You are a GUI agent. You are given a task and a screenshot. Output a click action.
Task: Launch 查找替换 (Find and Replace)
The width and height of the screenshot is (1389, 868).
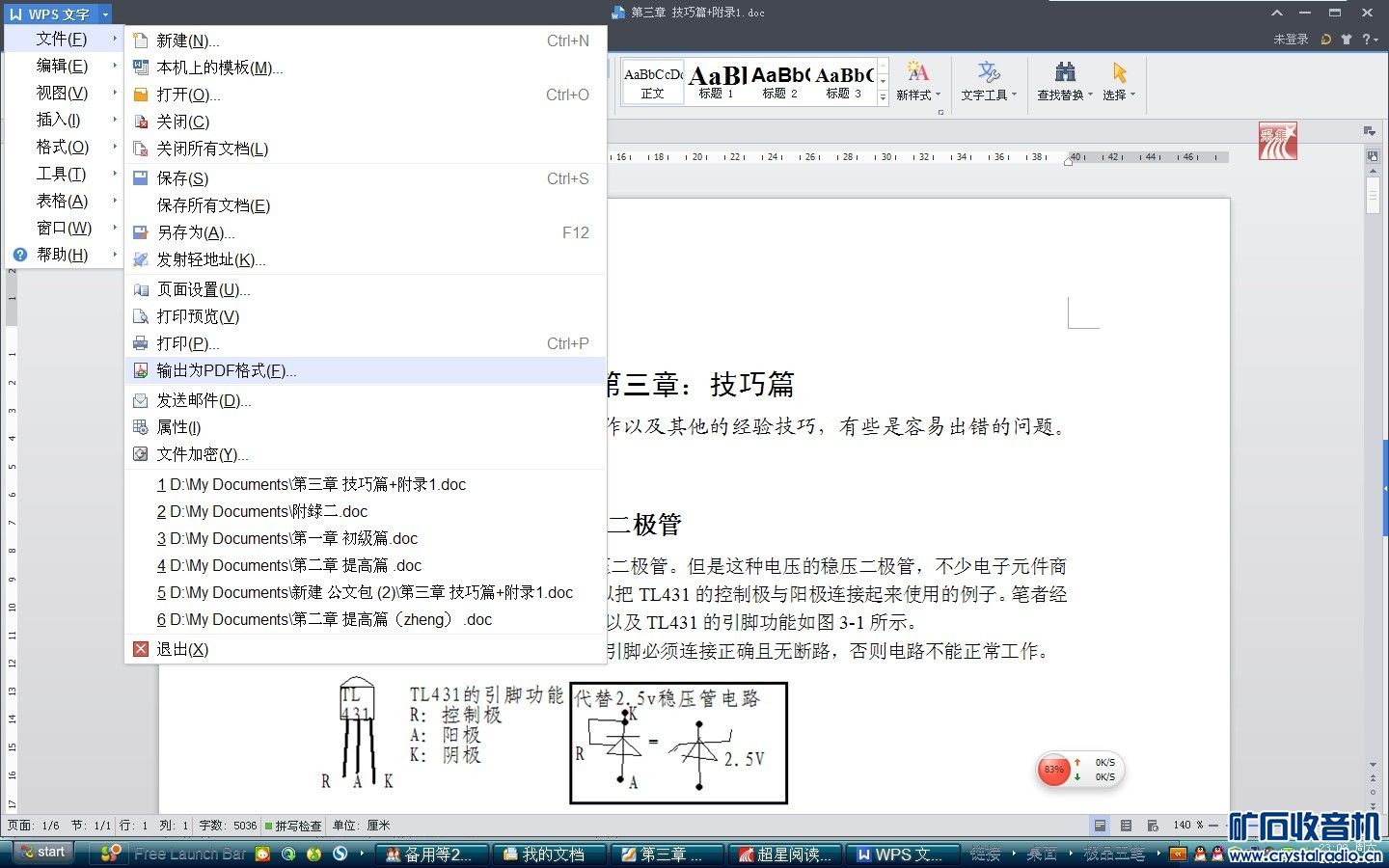[1061, 82]
